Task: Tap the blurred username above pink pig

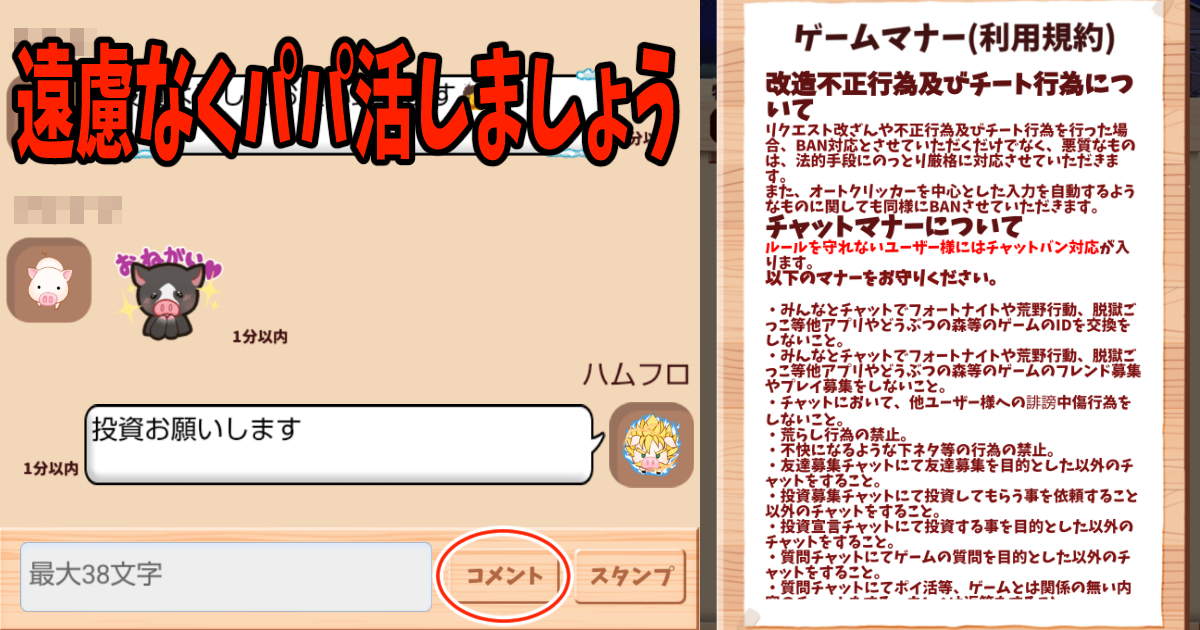Action: point(69,211)
